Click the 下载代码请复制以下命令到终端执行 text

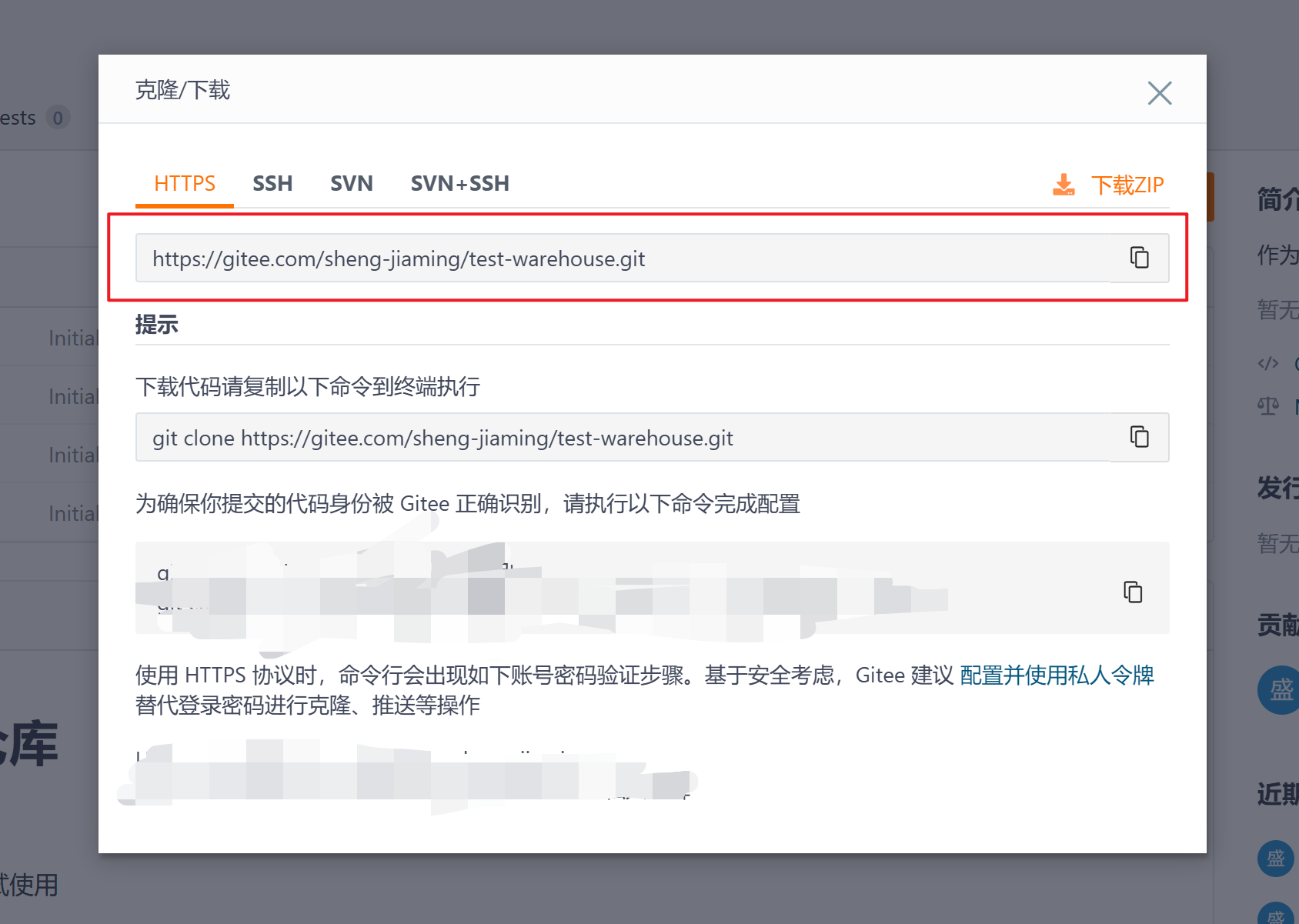click(308, 386)
